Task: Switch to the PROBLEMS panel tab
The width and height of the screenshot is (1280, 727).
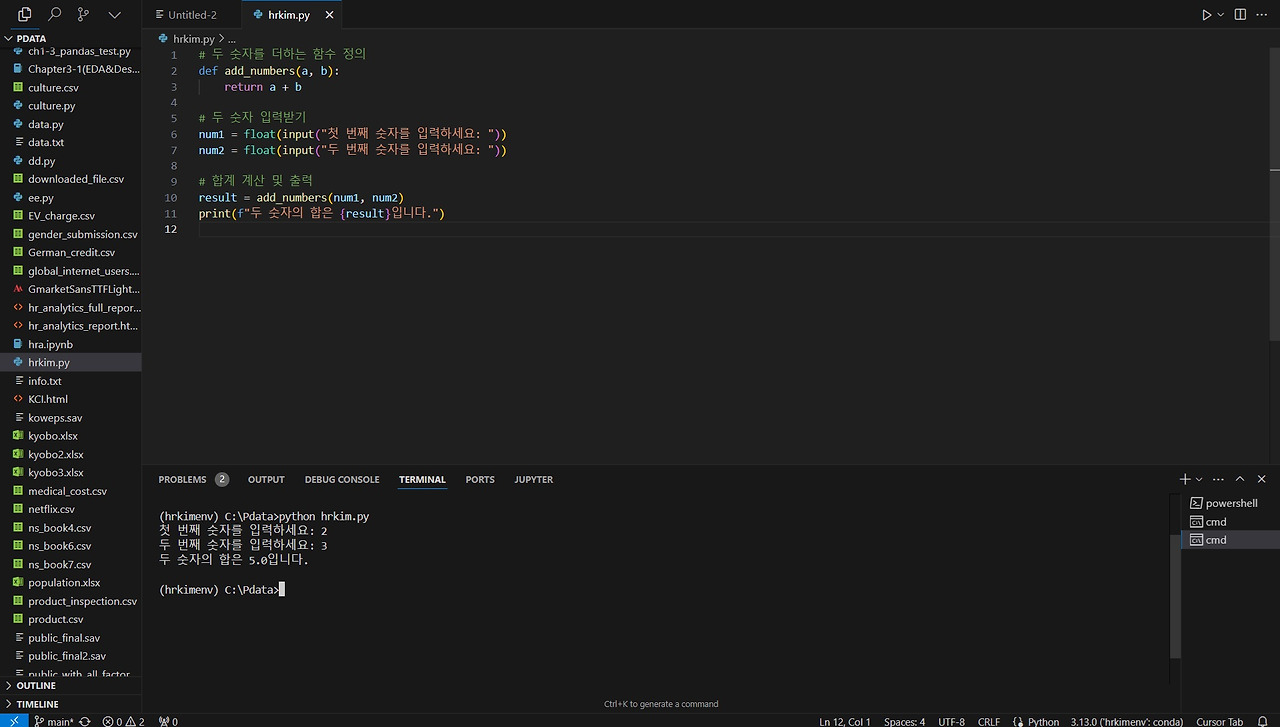Action: (x=193, y=480)
